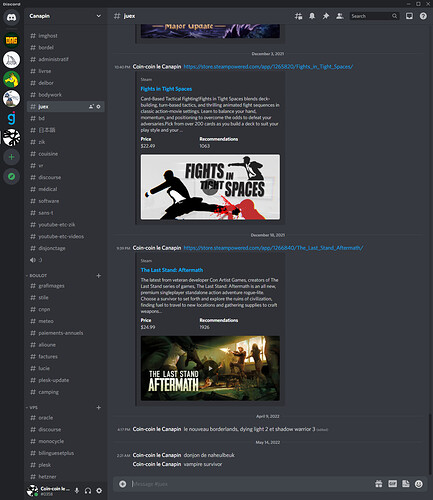Open user avatar in bottom panel
The image size is (433, 500).
[32, 490]
